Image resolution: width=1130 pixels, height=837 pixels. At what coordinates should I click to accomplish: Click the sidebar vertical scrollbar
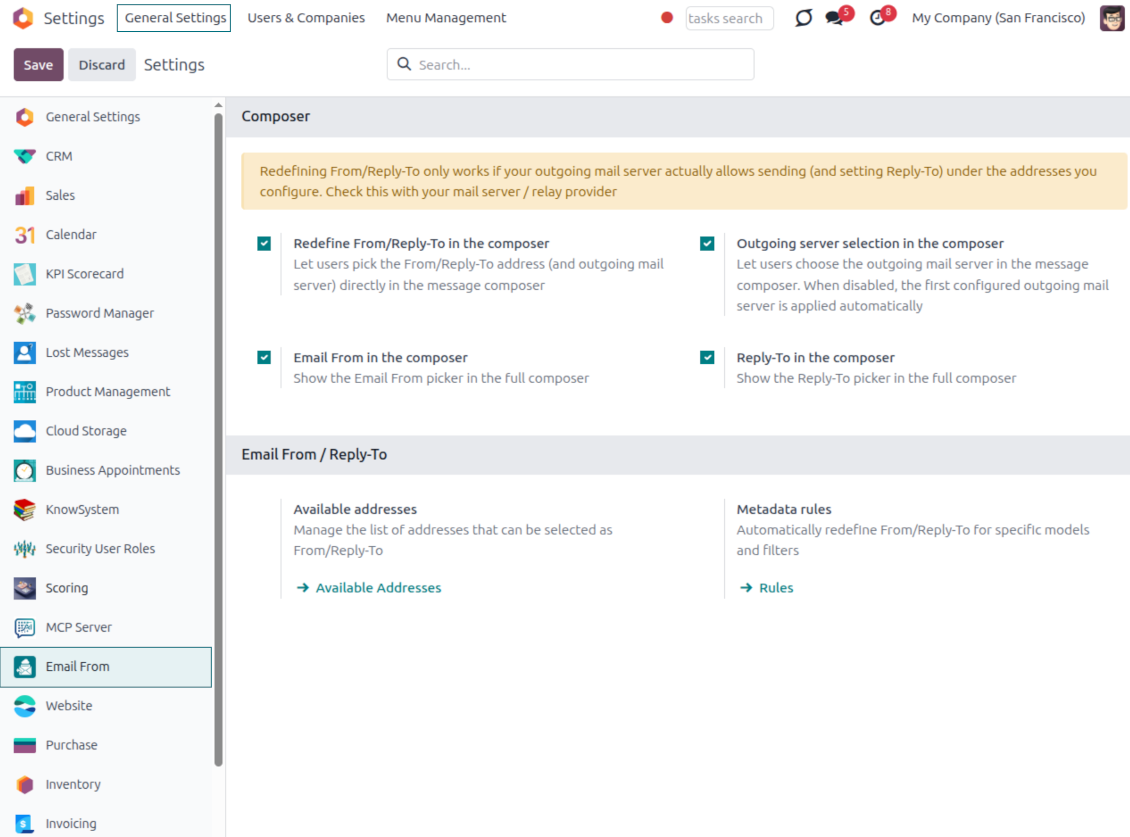coord(218,440)
